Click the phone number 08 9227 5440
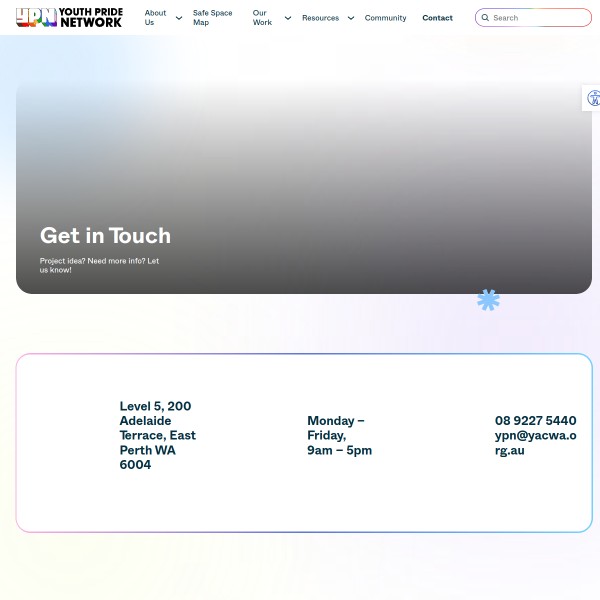This screenshot has height=600, width=600. [x=535, y=421]
